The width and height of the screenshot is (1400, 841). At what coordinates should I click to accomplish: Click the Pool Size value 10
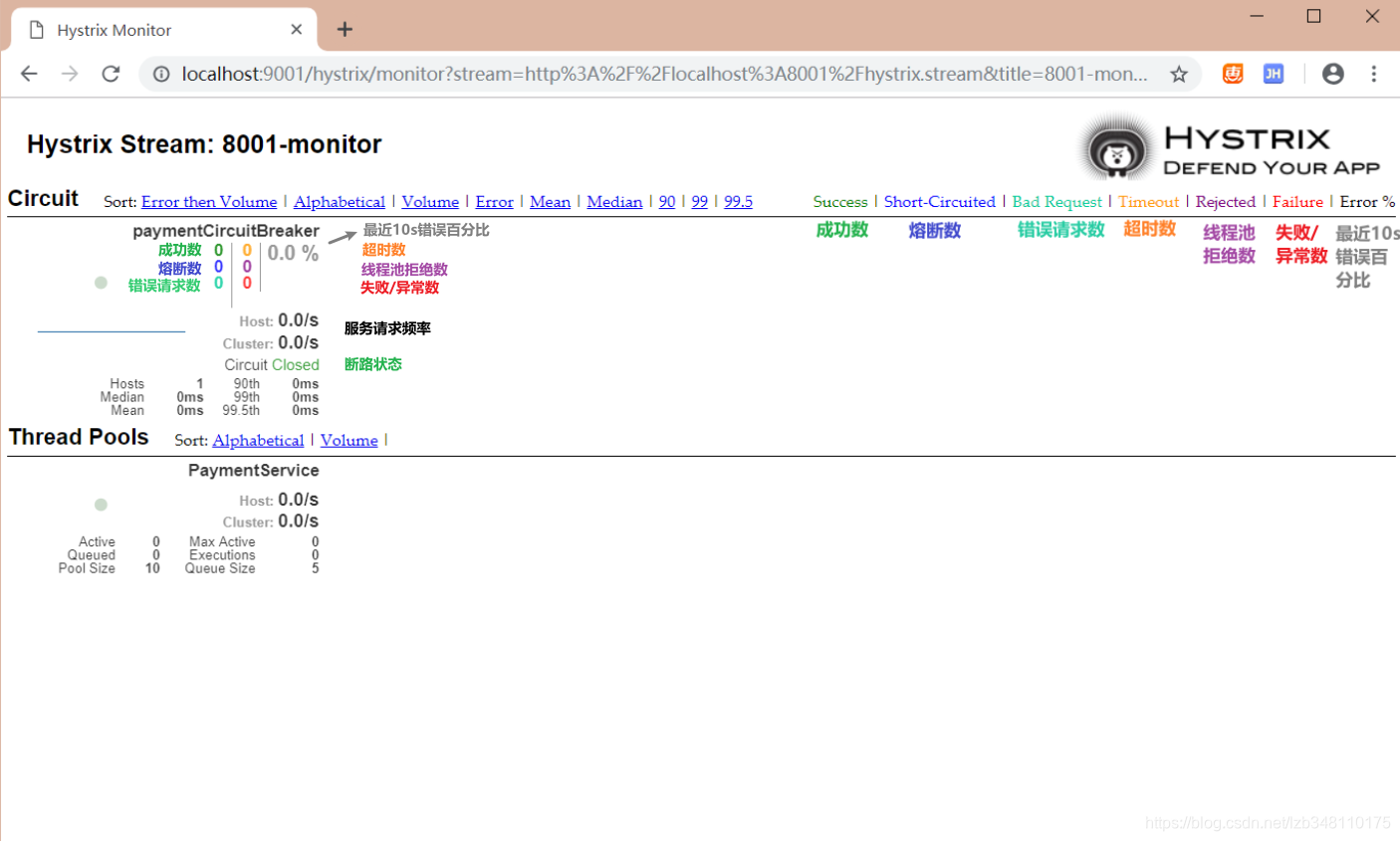(152, 568)
